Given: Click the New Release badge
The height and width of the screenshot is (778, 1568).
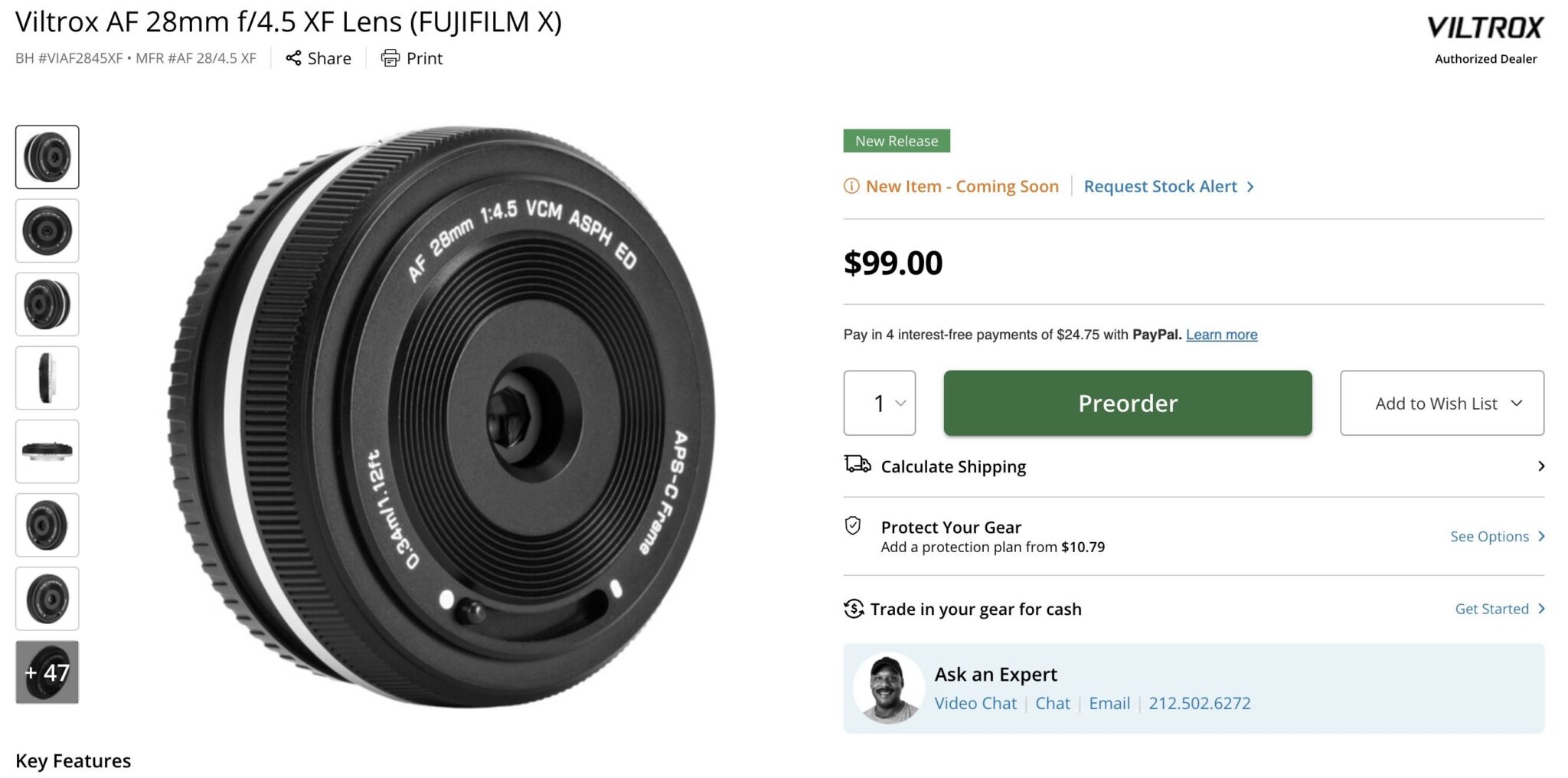Looking at the screenshot, I should (896, 140).
